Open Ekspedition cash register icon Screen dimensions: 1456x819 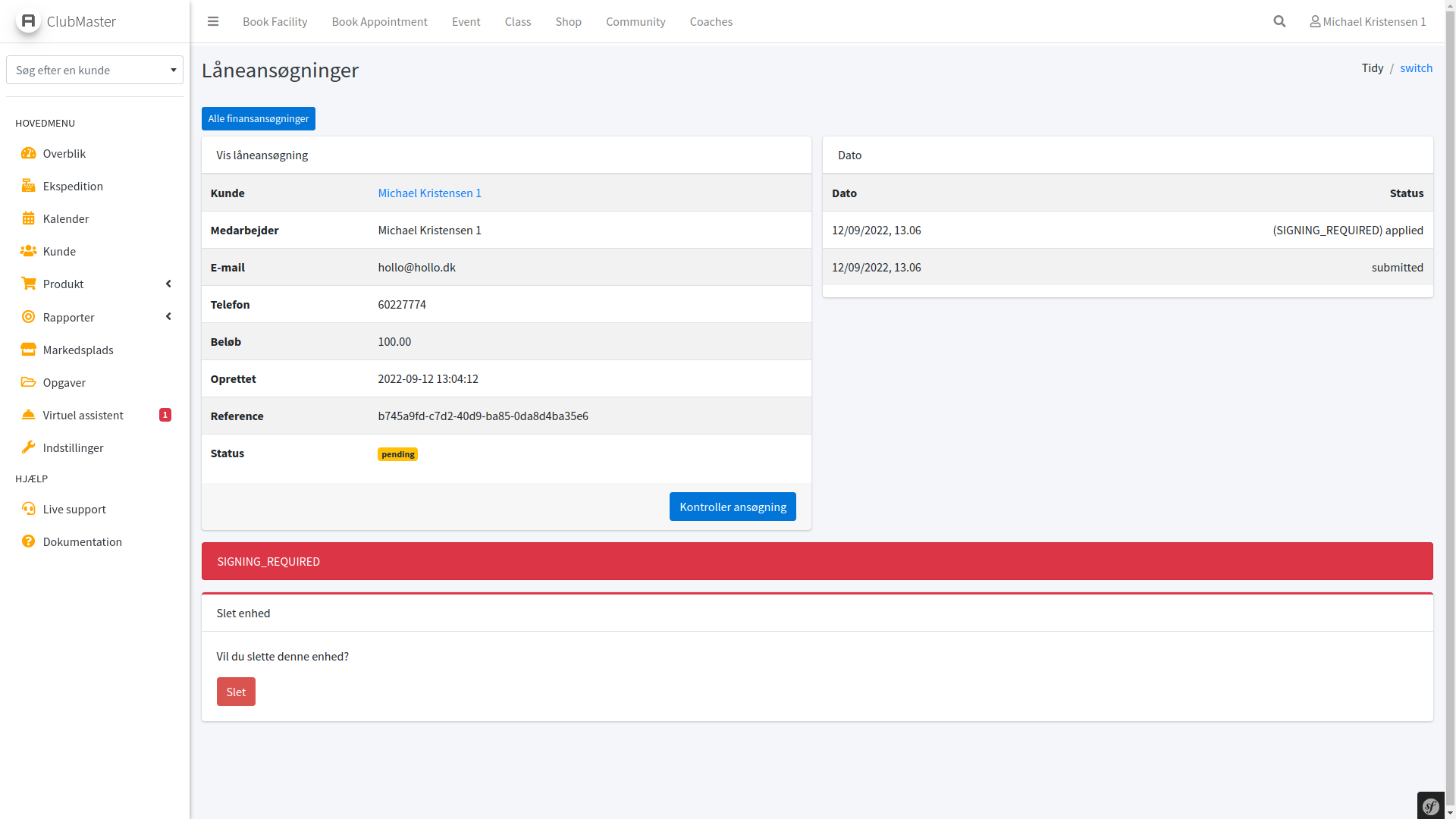(28, 186)
